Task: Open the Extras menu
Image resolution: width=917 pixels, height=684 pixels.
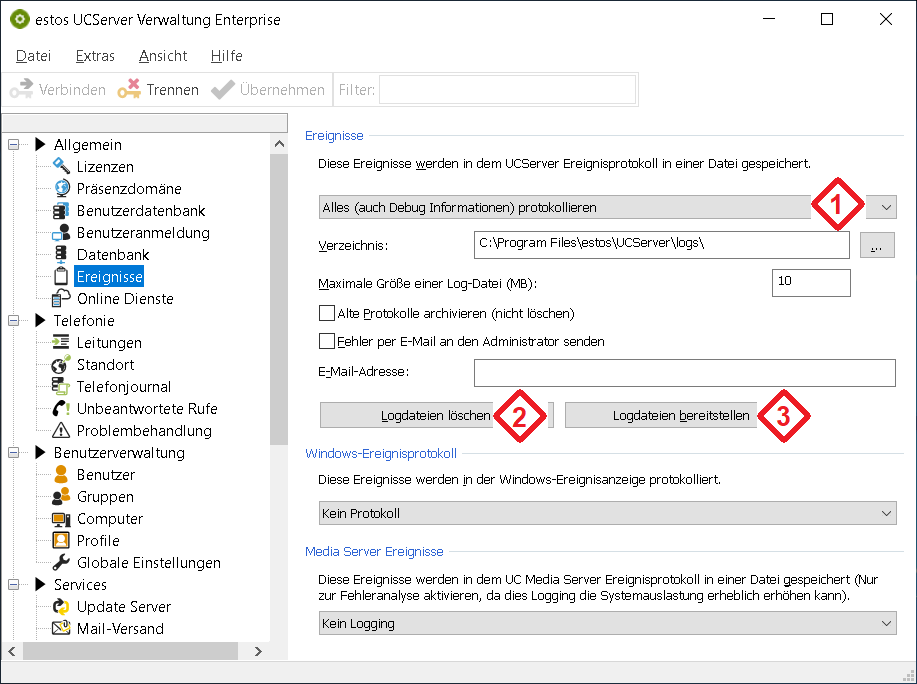Action: (x=95, y=56)
